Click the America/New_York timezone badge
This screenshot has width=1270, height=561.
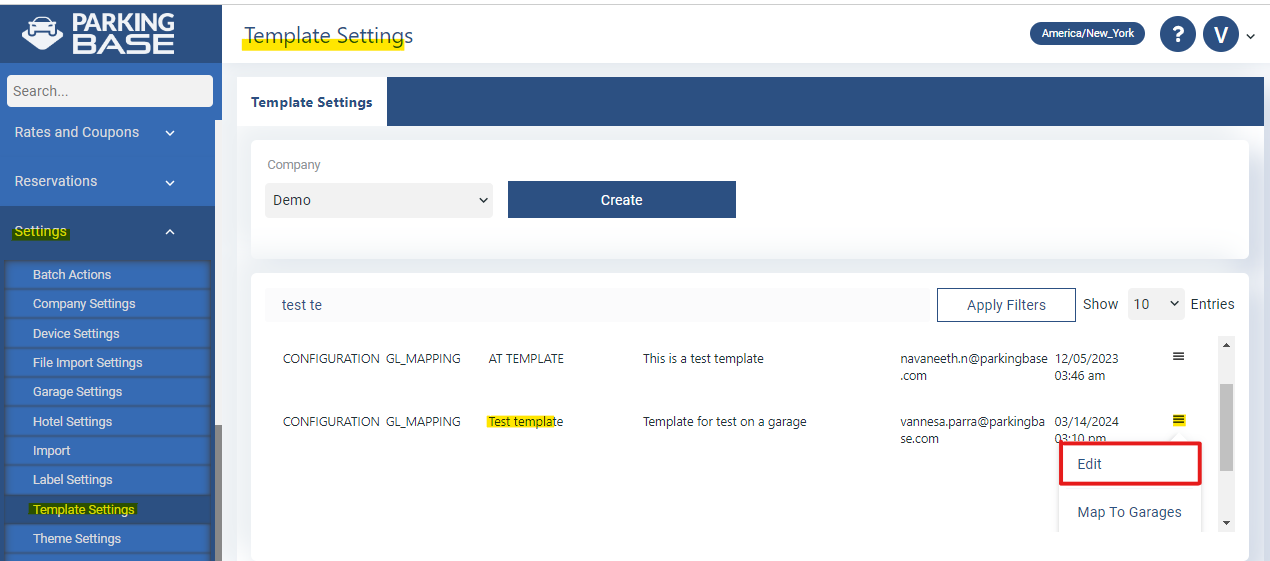(1087, 33)
